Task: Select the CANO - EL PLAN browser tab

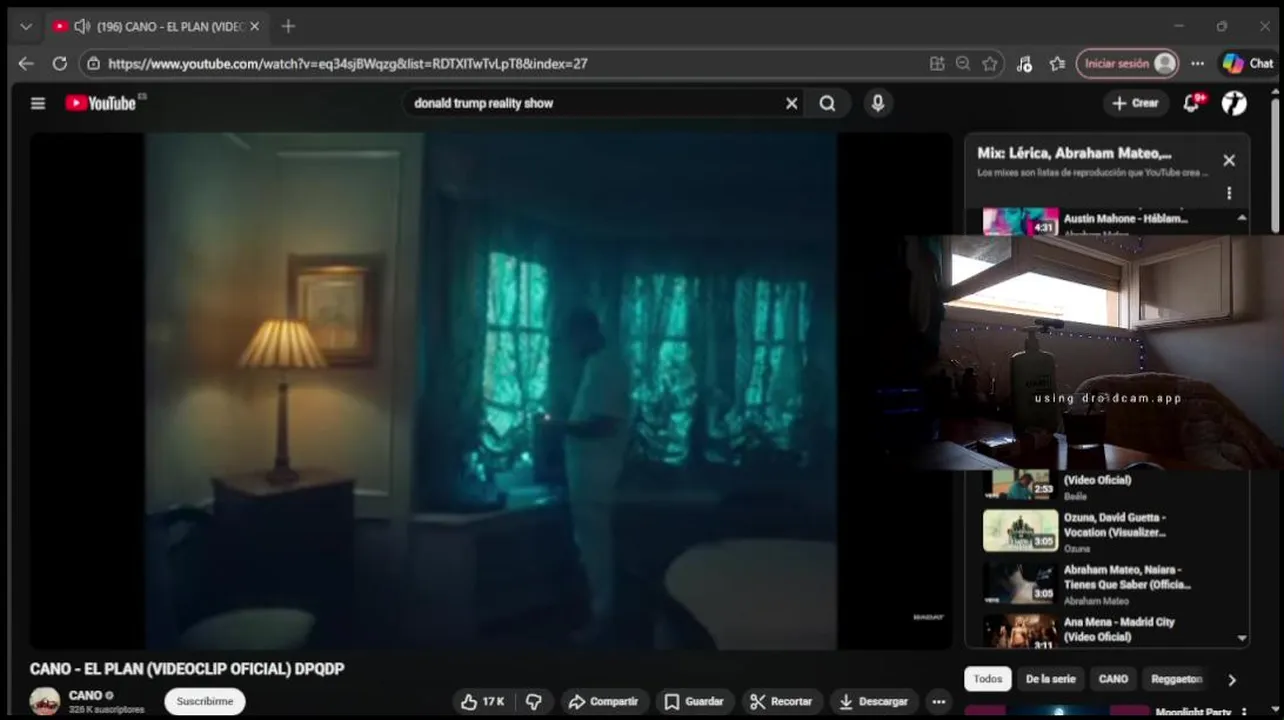Action: point(156,26)
